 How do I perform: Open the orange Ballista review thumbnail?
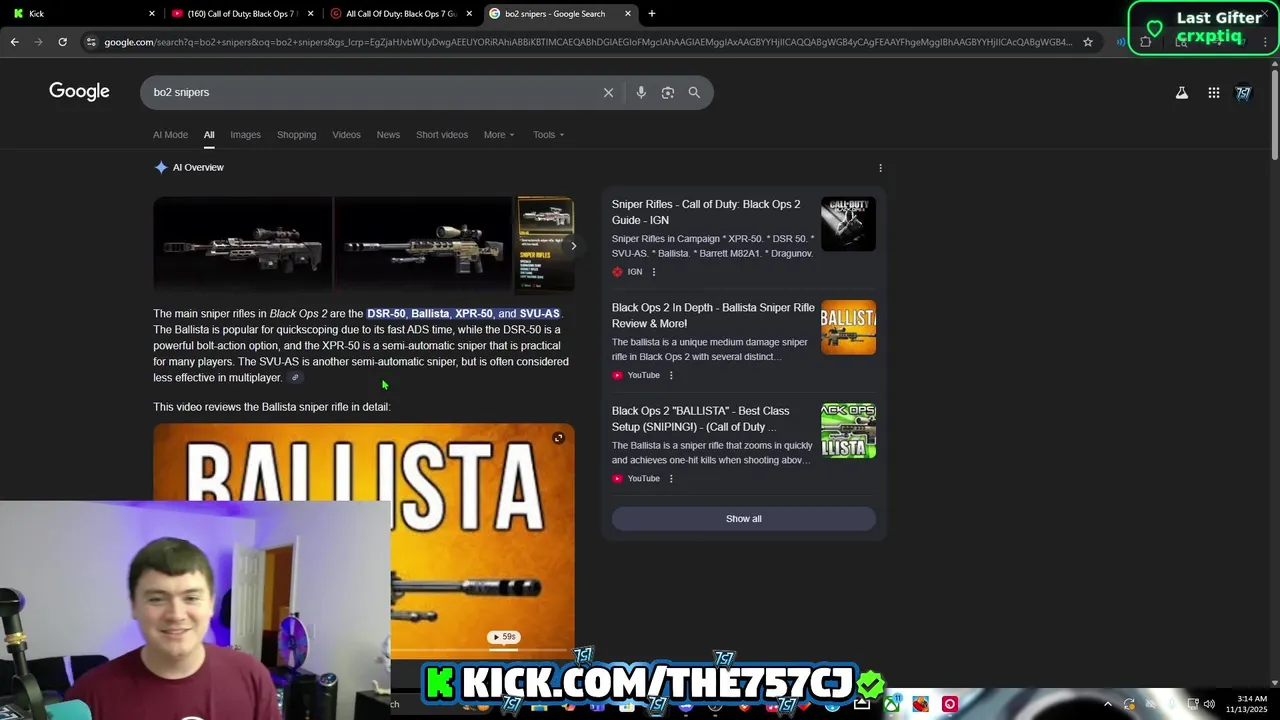pyautogui.click(x=848, y=327)
